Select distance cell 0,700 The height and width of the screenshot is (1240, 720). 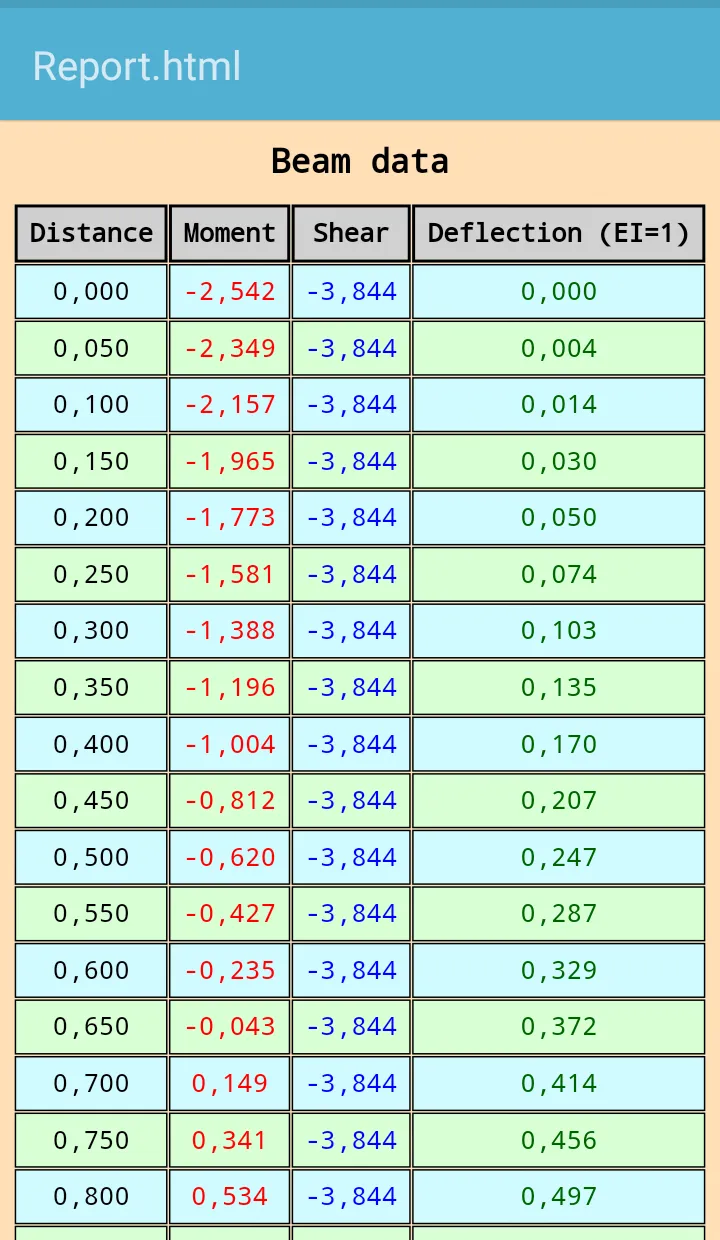click(91, 1083)
